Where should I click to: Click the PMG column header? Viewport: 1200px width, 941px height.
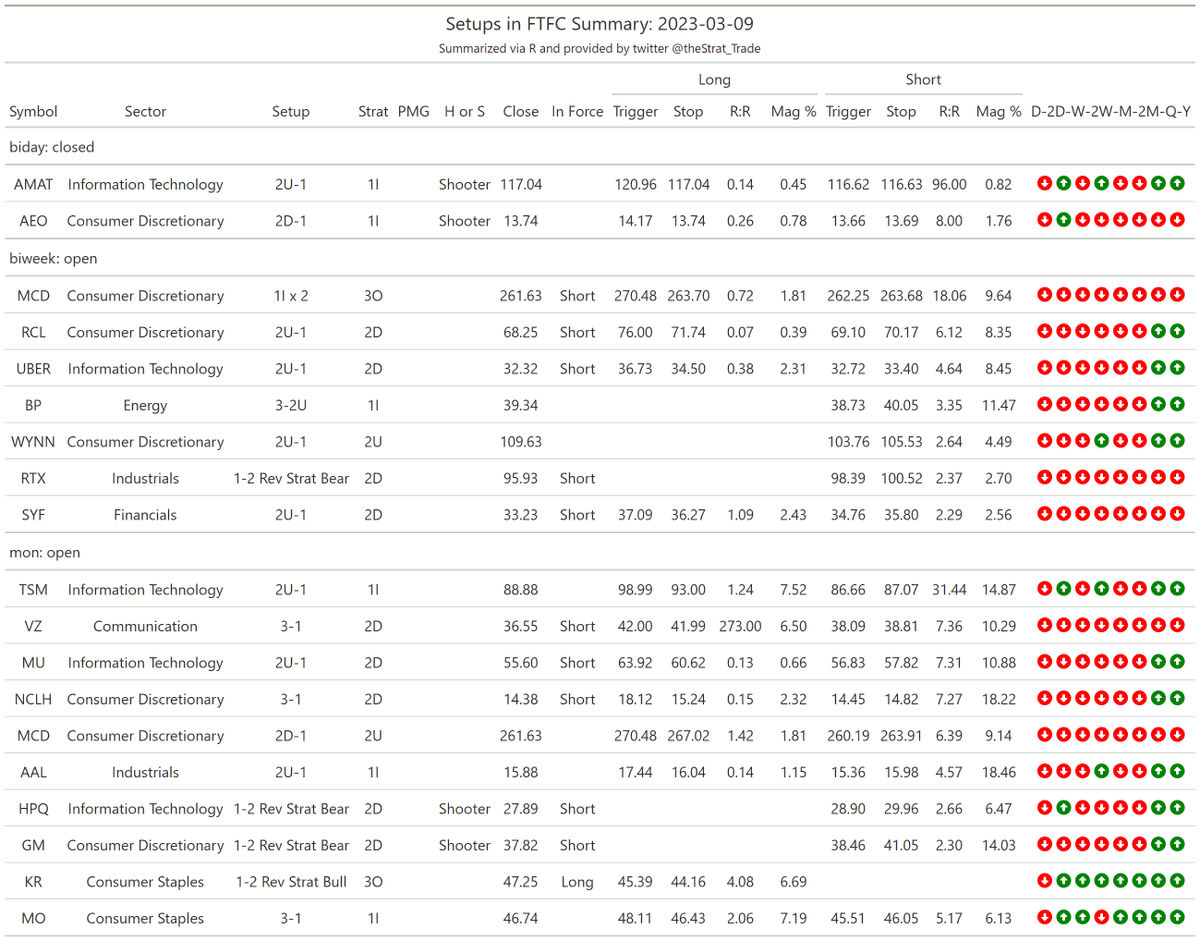(x=413, y=112)
